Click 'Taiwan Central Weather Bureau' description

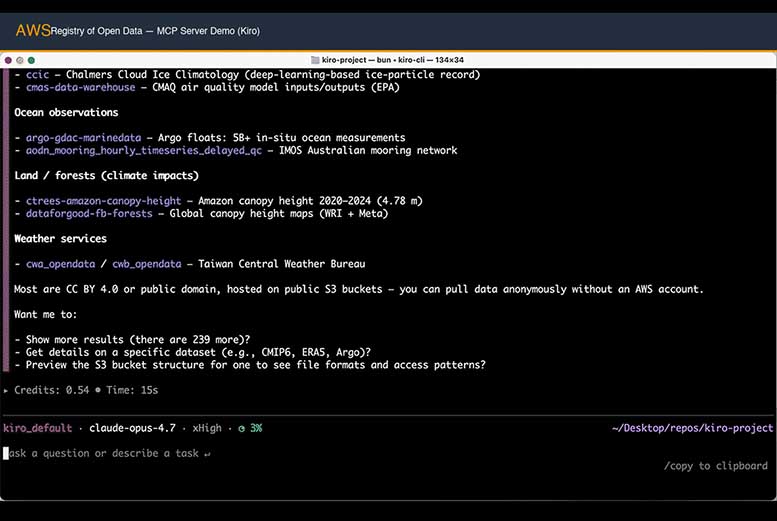pos(282,264)
